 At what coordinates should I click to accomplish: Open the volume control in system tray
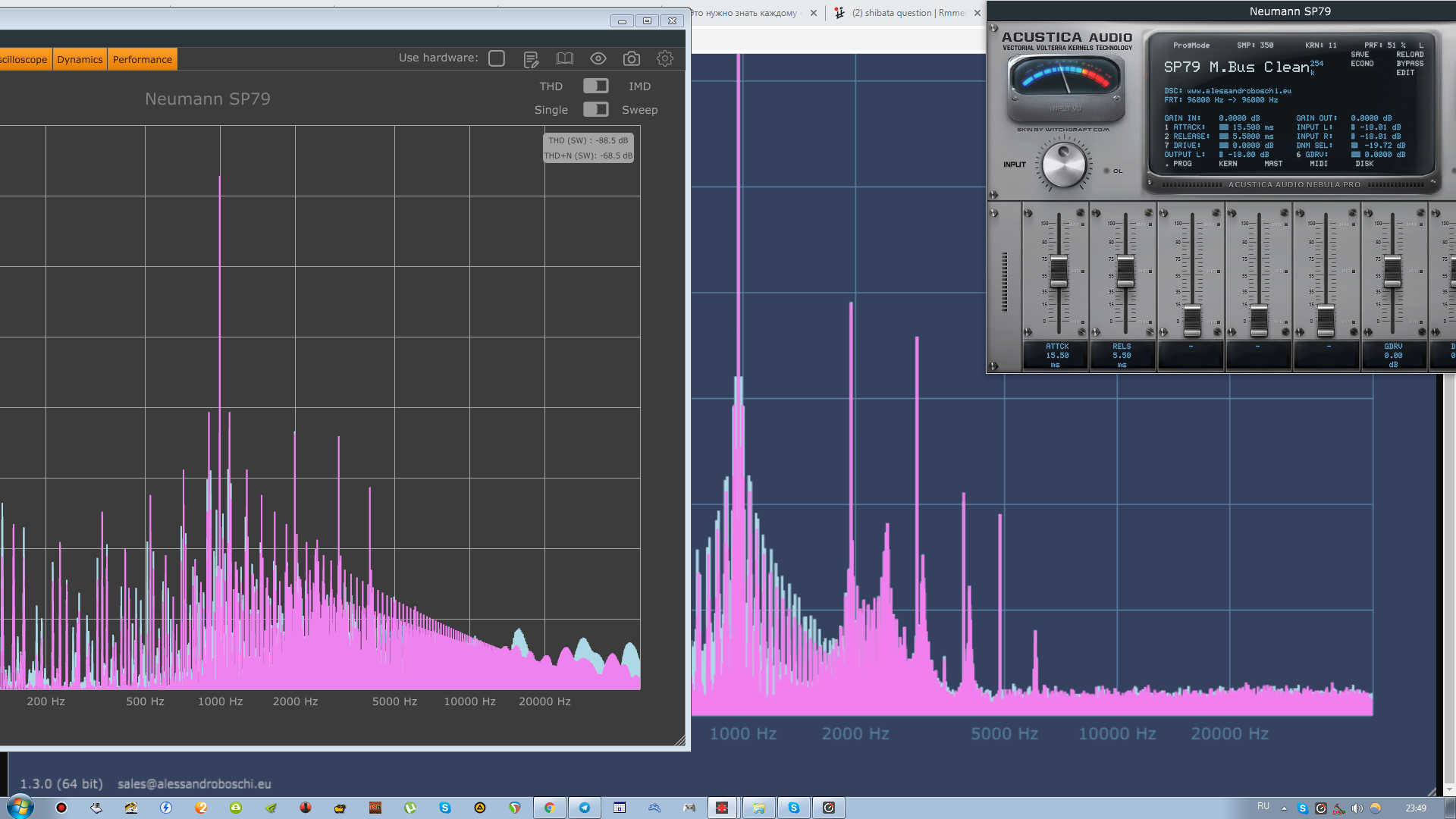(1357, 808)
